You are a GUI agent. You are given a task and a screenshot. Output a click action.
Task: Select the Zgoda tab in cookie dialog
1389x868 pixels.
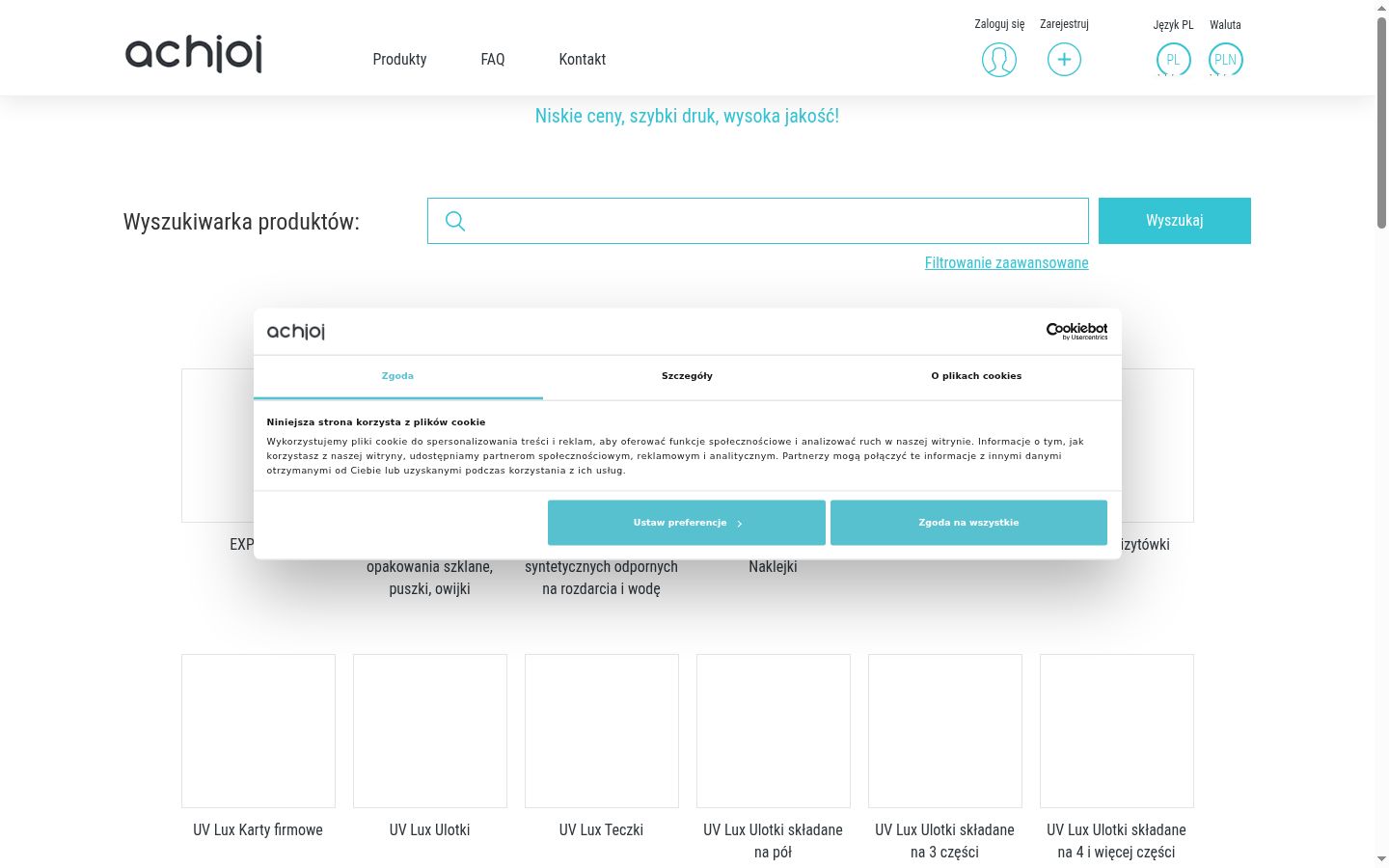(x=397, y=376)
